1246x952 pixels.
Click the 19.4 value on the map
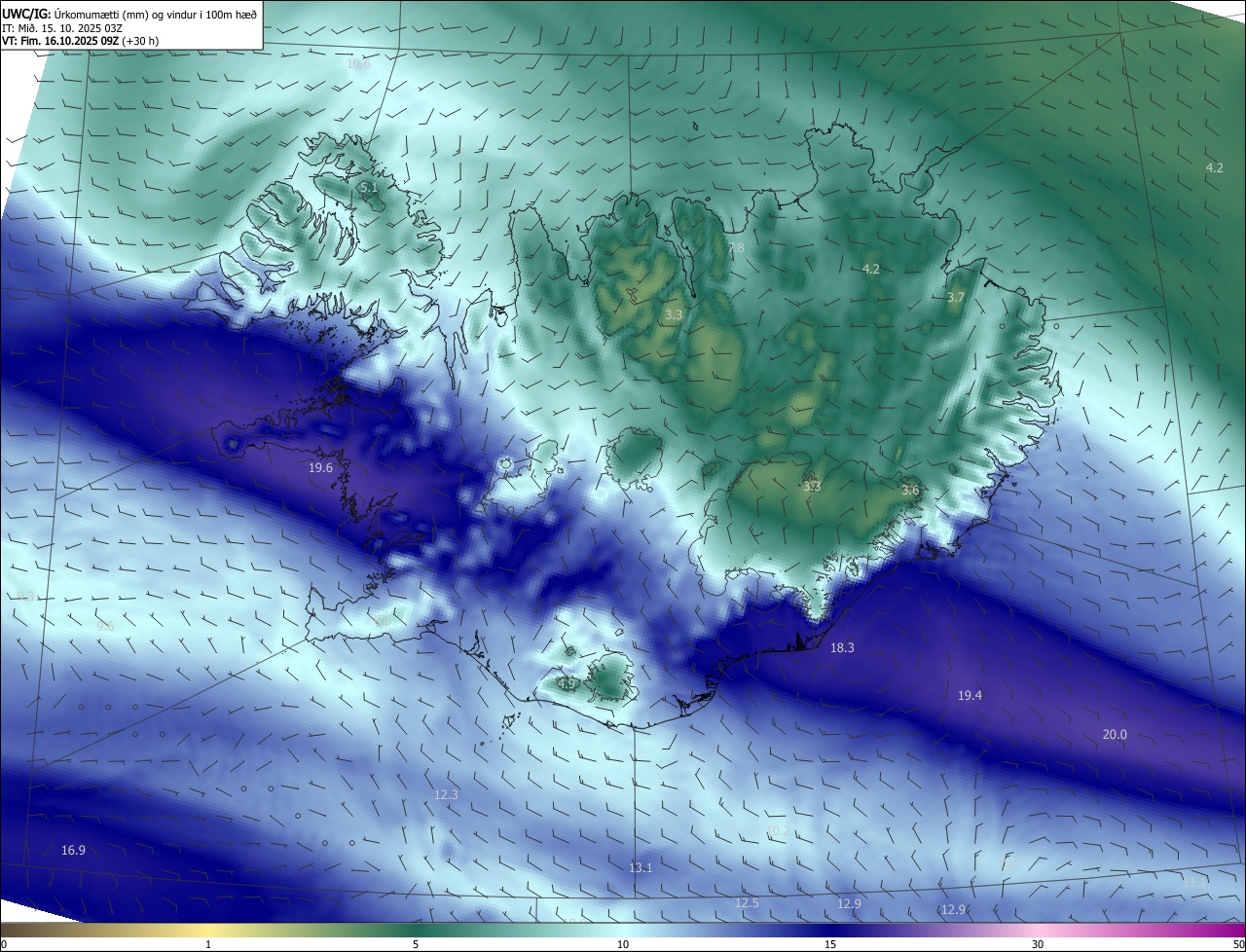[970, 695]
